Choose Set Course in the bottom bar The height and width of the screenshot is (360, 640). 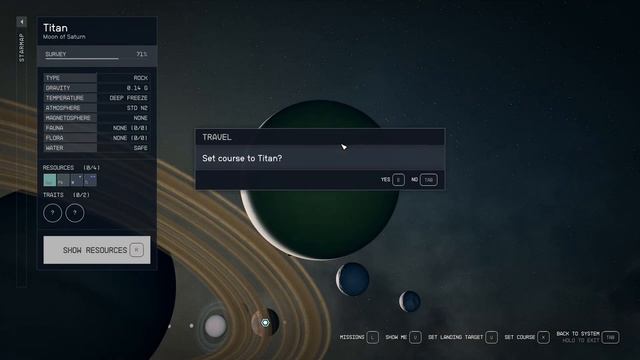(527, 337)
